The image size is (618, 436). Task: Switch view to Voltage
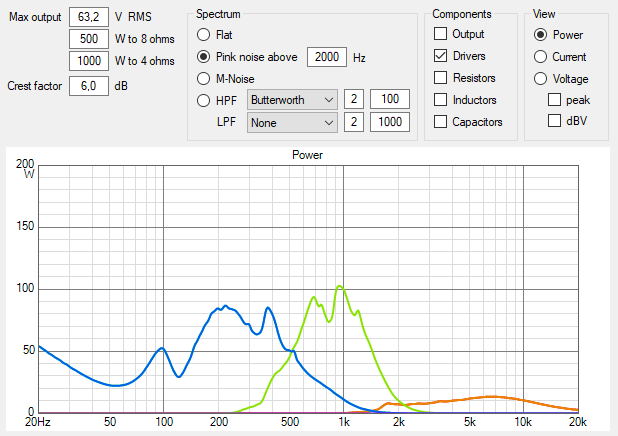pyautogui.click(x=540, y=78)
